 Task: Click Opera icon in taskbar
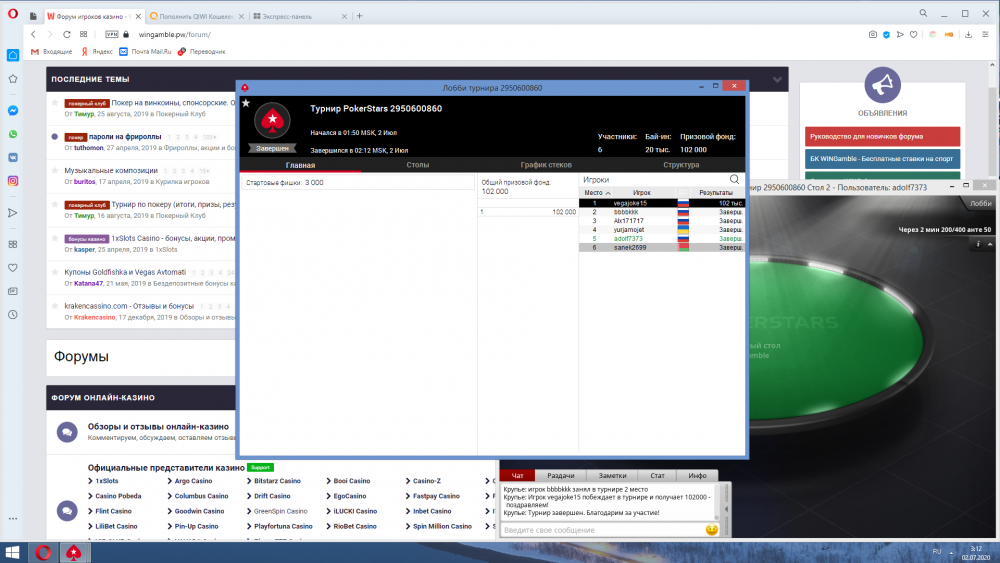[43, 552]
